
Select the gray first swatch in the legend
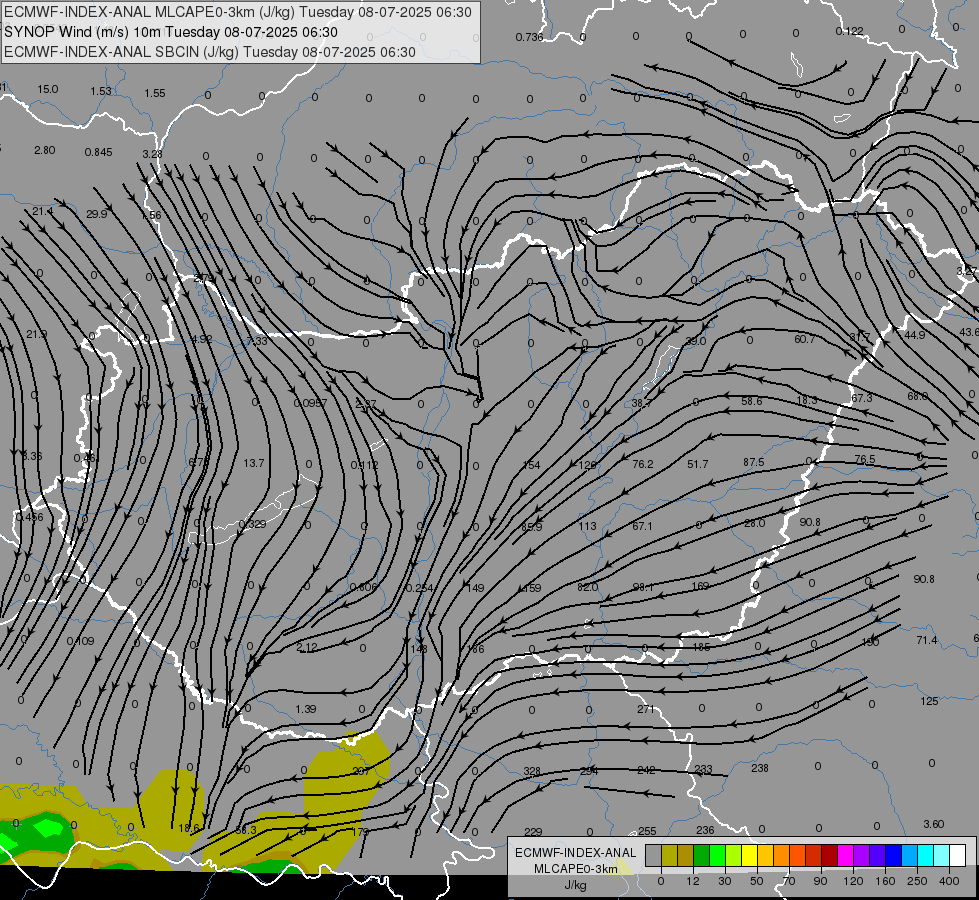tap(653, 855)
